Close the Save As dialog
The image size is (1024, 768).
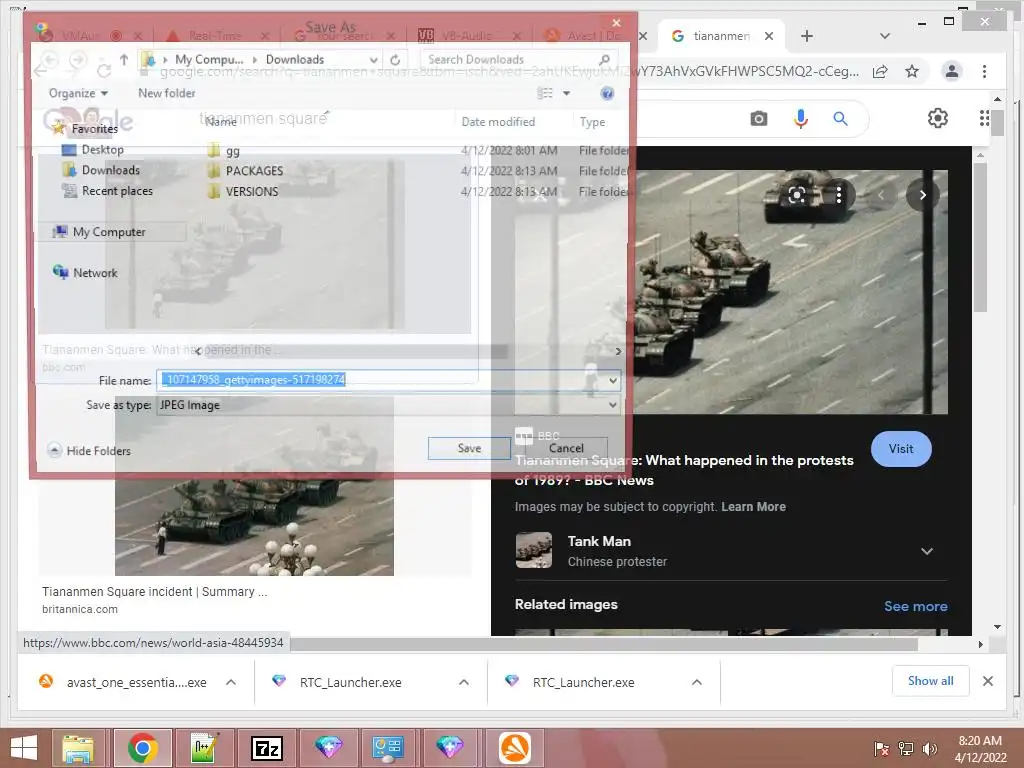(x=615, y=23)
